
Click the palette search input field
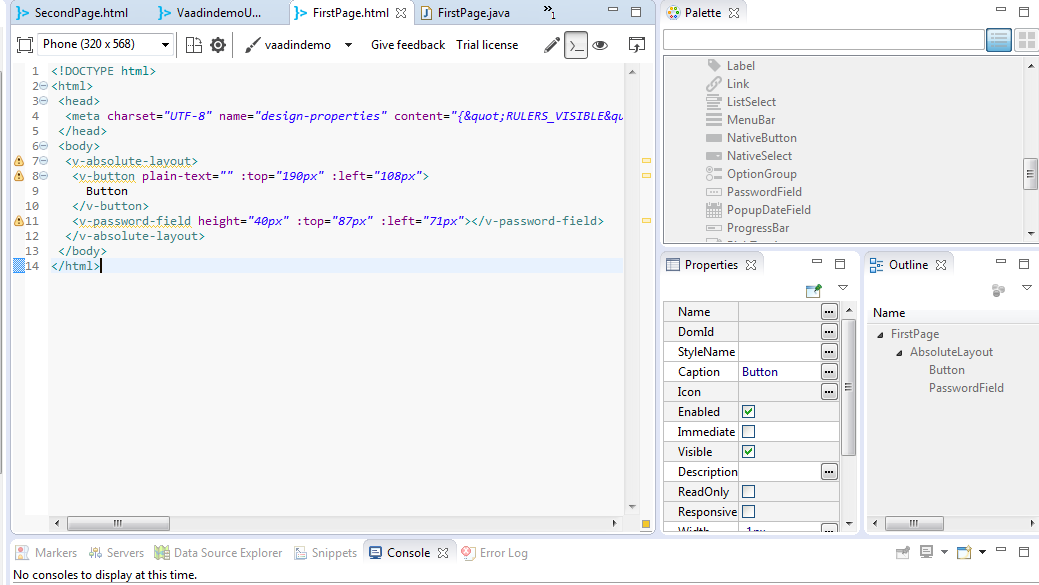point(823,40)
